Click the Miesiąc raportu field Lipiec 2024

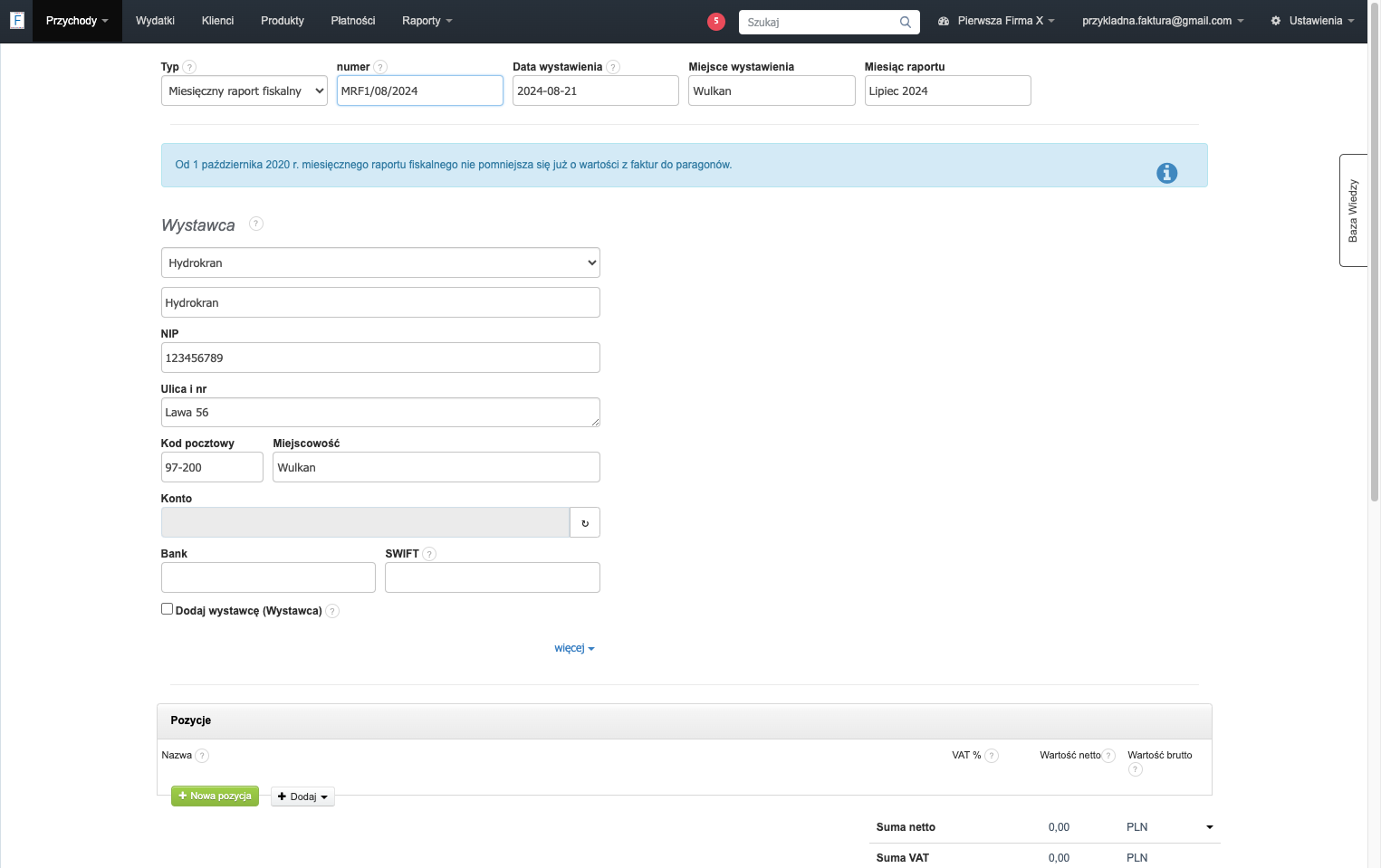tap(947, 91)
